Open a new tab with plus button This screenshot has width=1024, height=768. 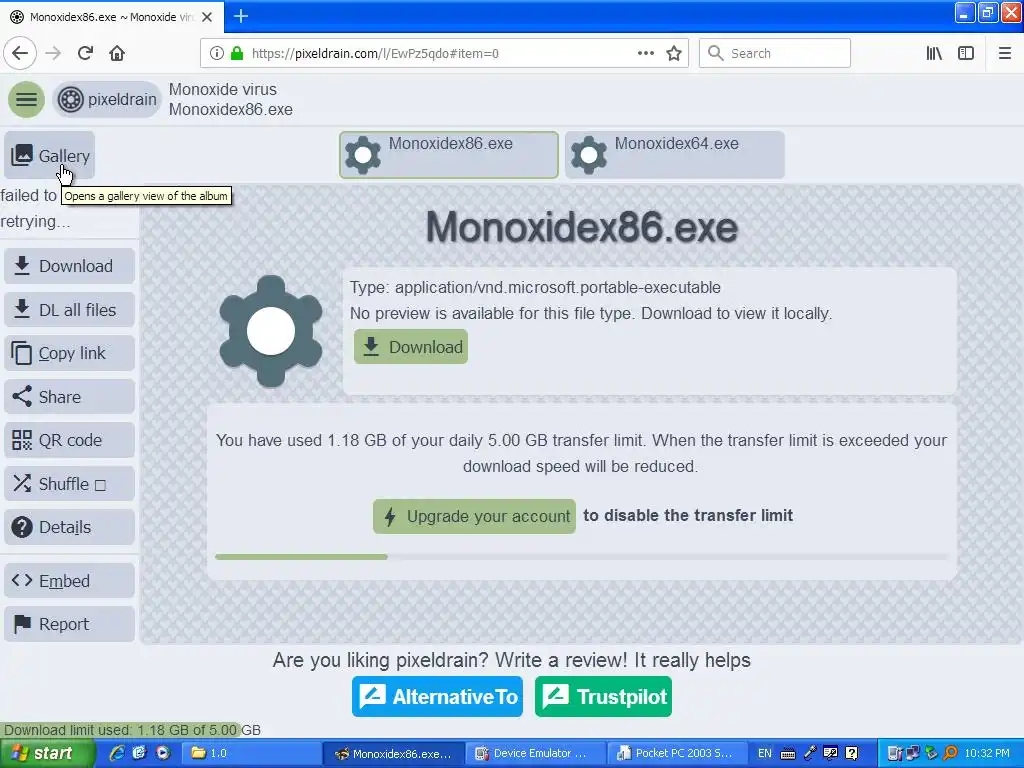240,16
